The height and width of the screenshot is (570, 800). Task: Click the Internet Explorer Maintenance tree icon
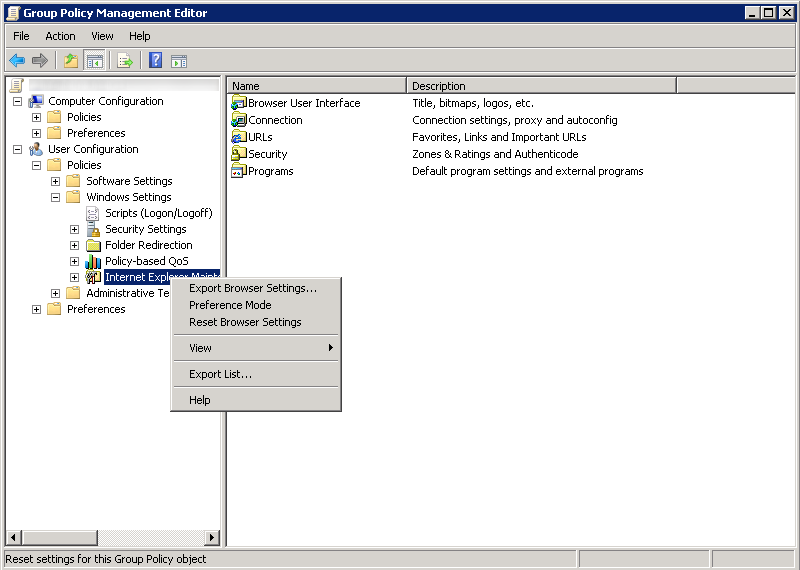[93, 277]
